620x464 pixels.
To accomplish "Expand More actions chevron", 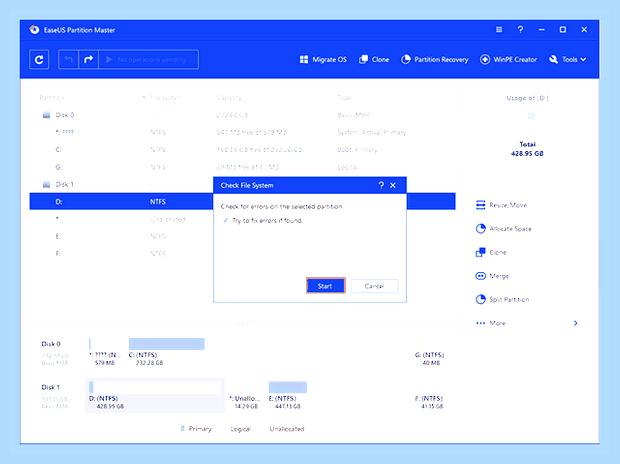I will pos(576,323).
